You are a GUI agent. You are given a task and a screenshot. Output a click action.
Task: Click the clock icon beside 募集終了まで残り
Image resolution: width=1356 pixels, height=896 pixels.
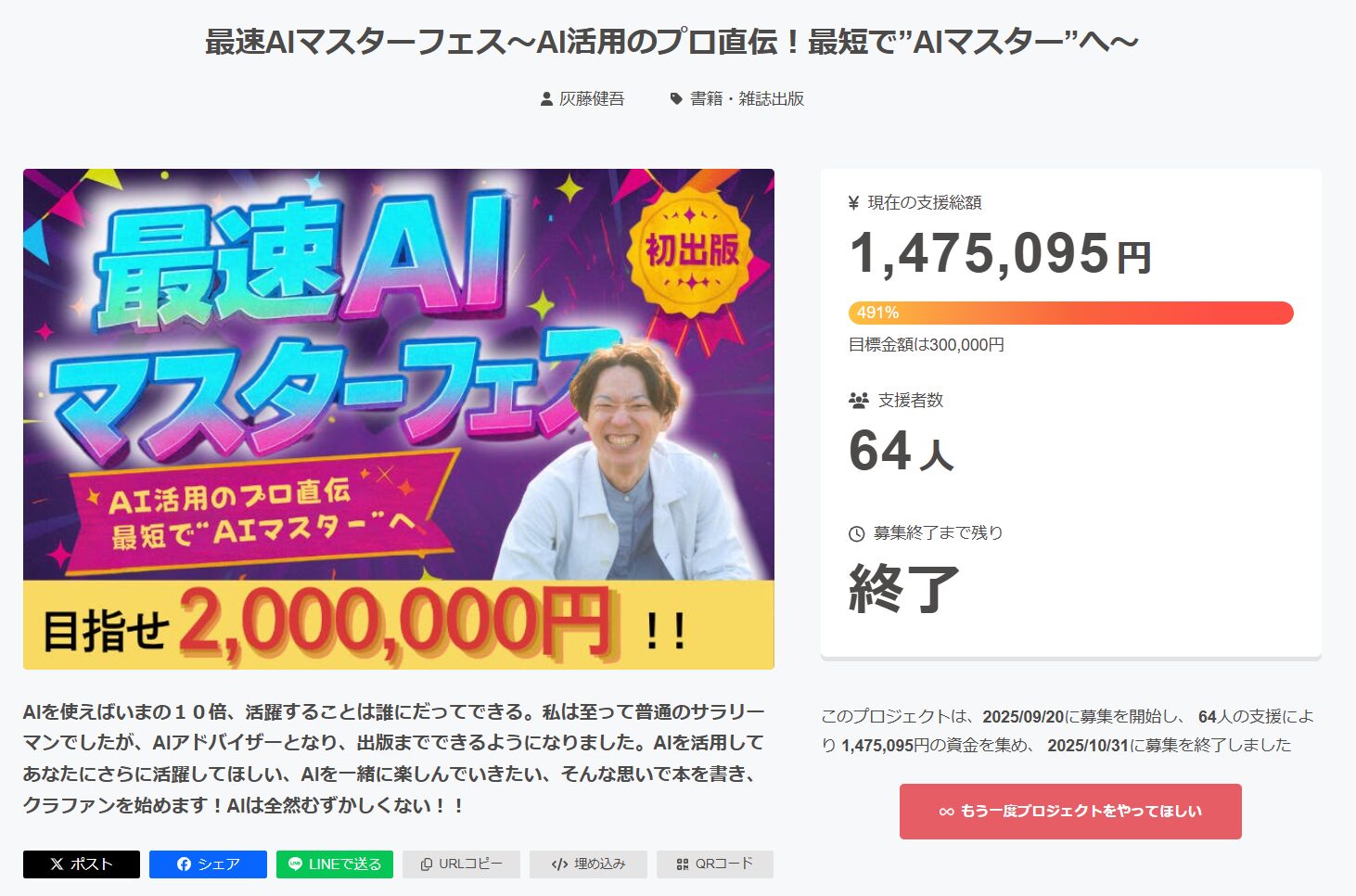857,533
